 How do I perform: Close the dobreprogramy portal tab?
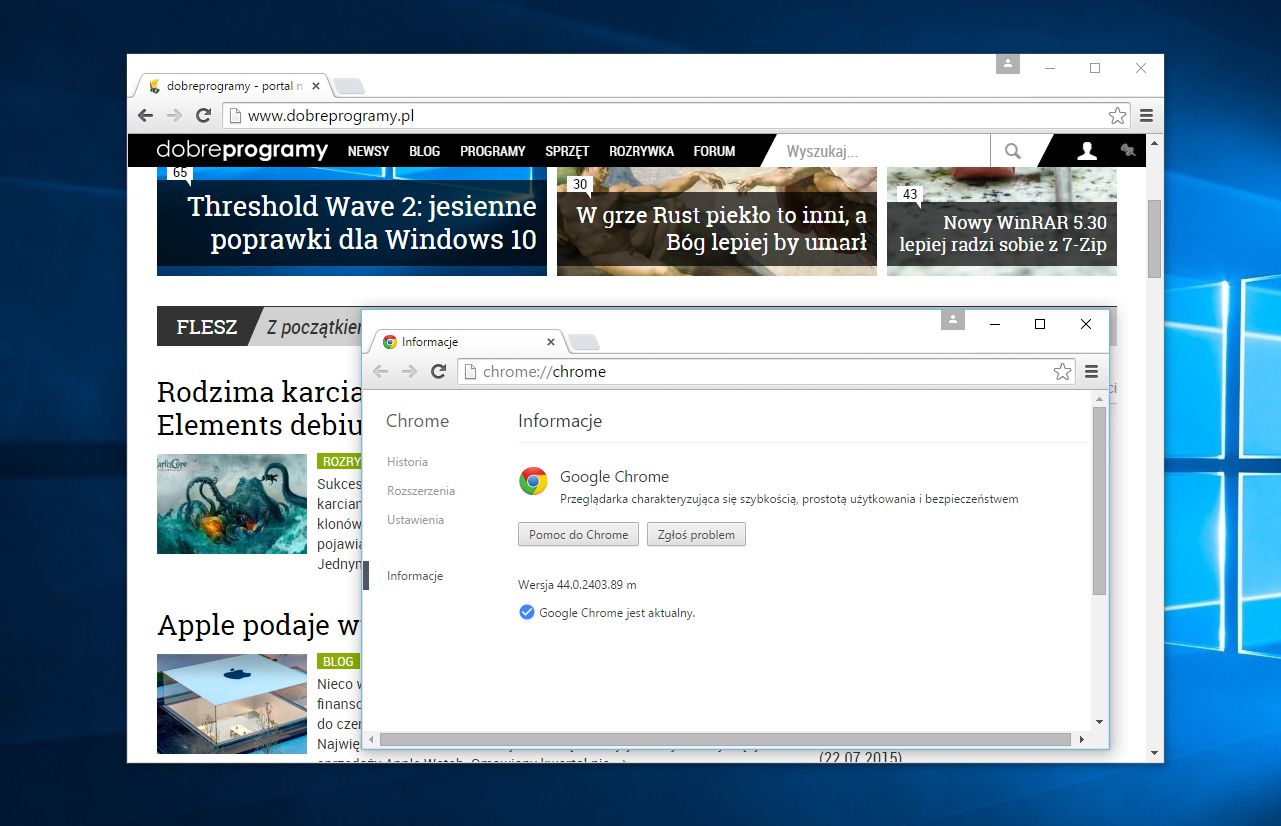point(314,86)
